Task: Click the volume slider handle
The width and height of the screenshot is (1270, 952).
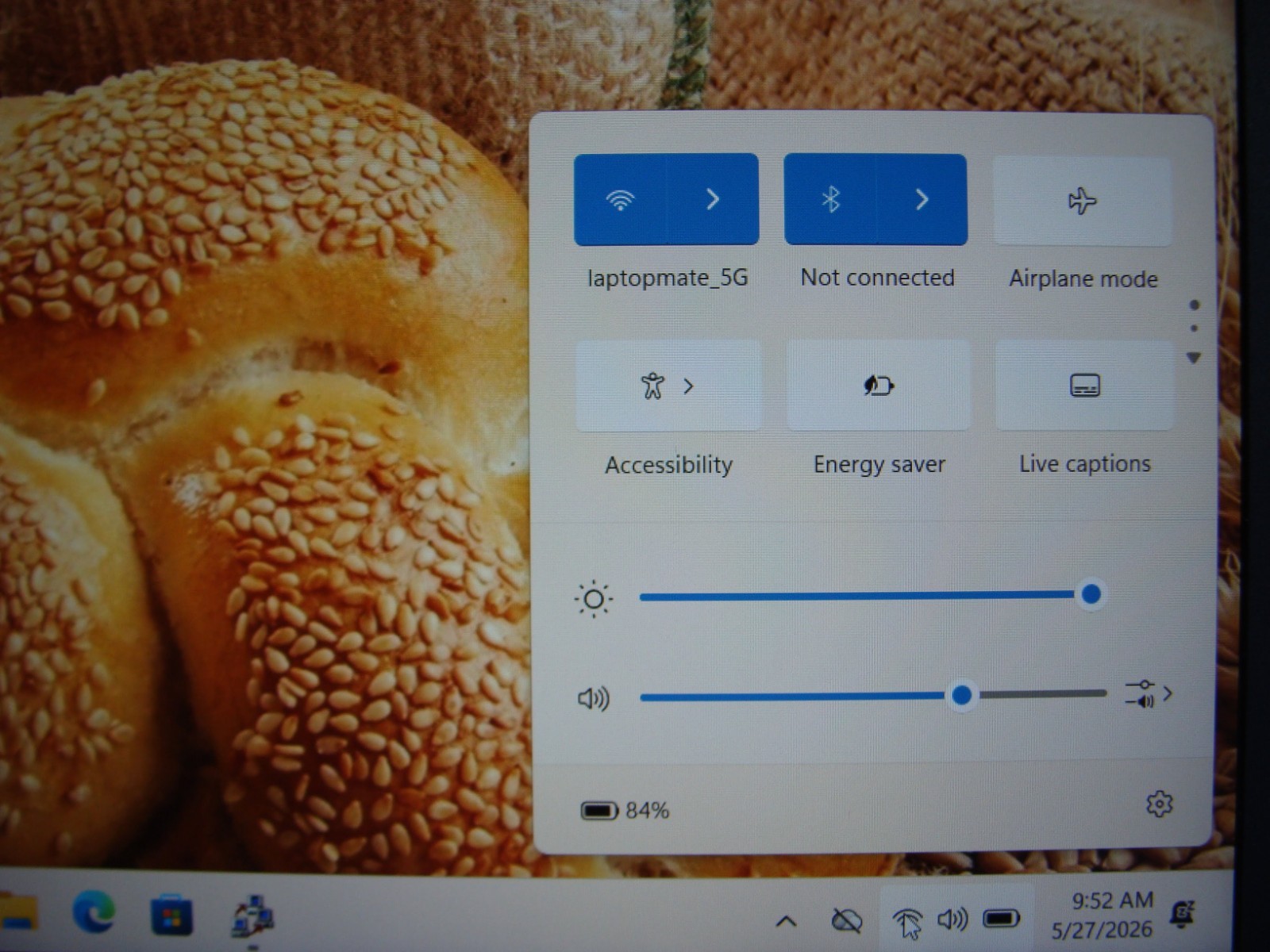Action: (962, 696)
